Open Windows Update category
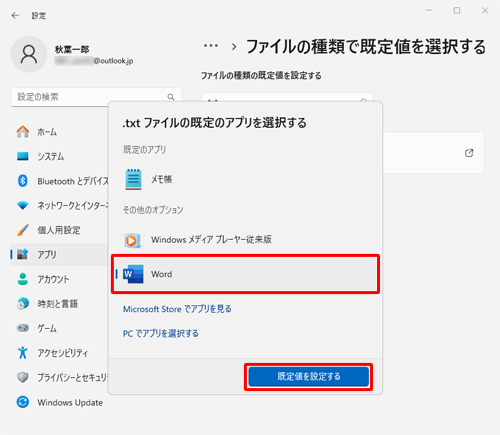500x435 pixels. [x=59, y=402]
